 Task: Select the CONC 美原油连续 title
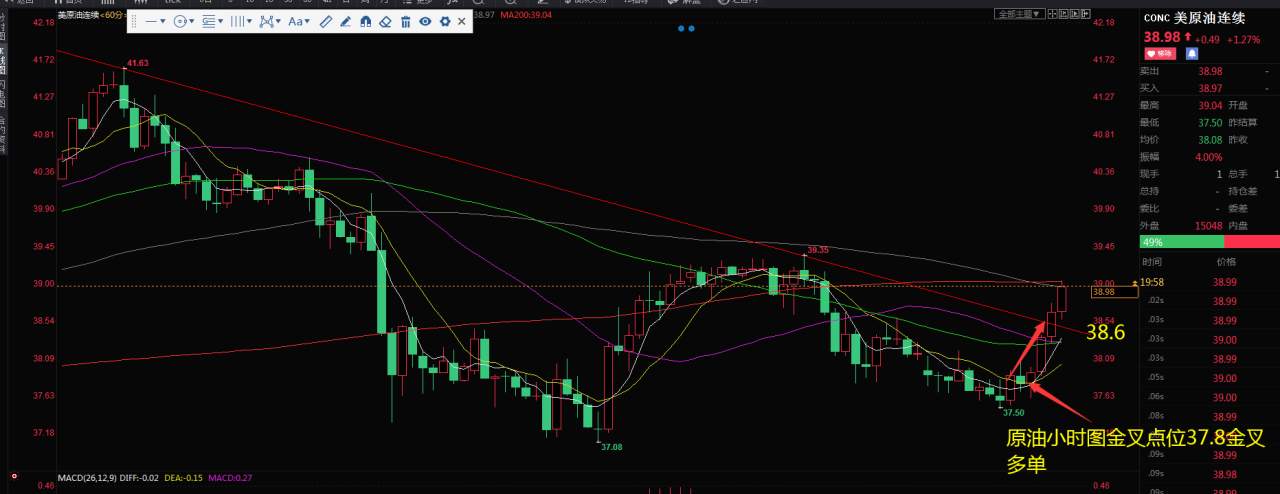point(1194,18)
